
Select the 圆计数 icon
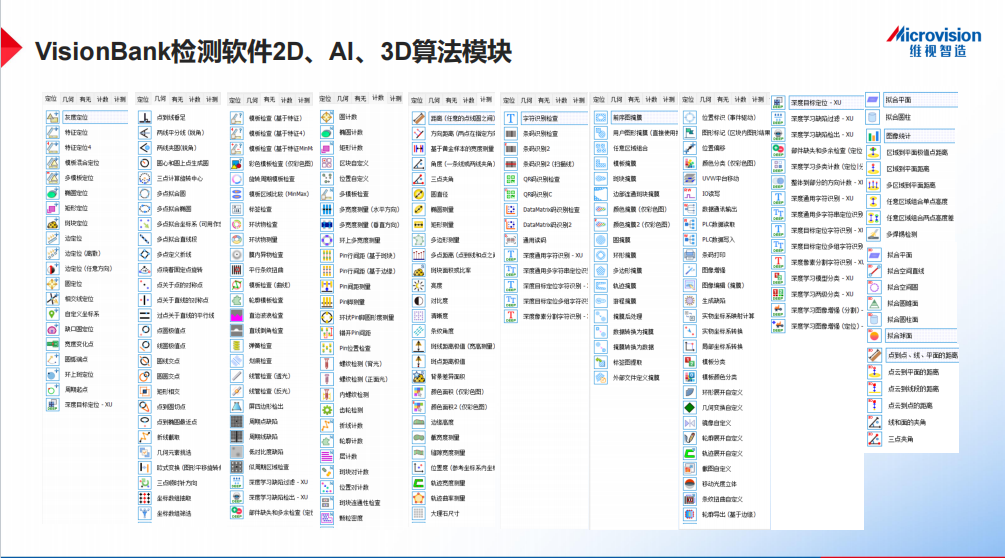tap(327, 117)
